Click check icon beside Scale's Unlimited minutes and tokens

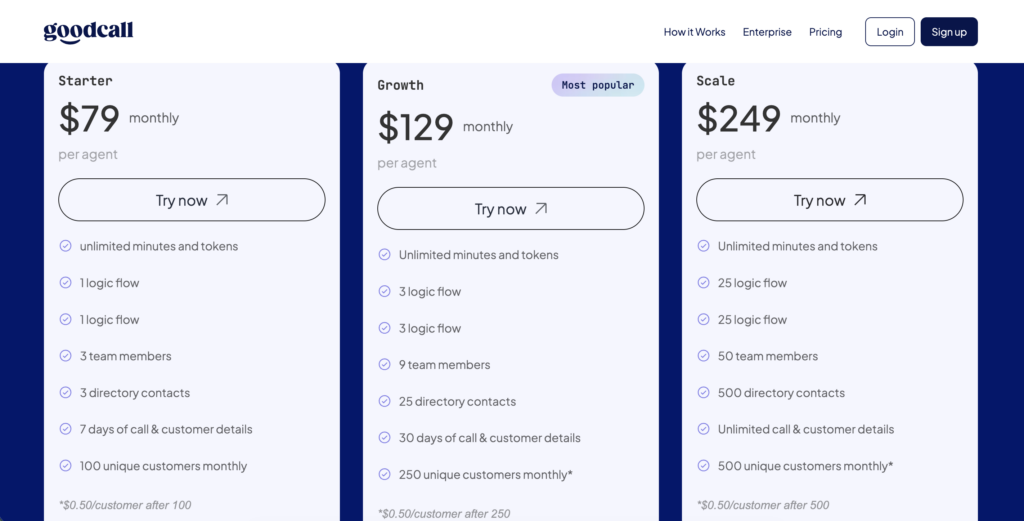[x=703, y=246]
